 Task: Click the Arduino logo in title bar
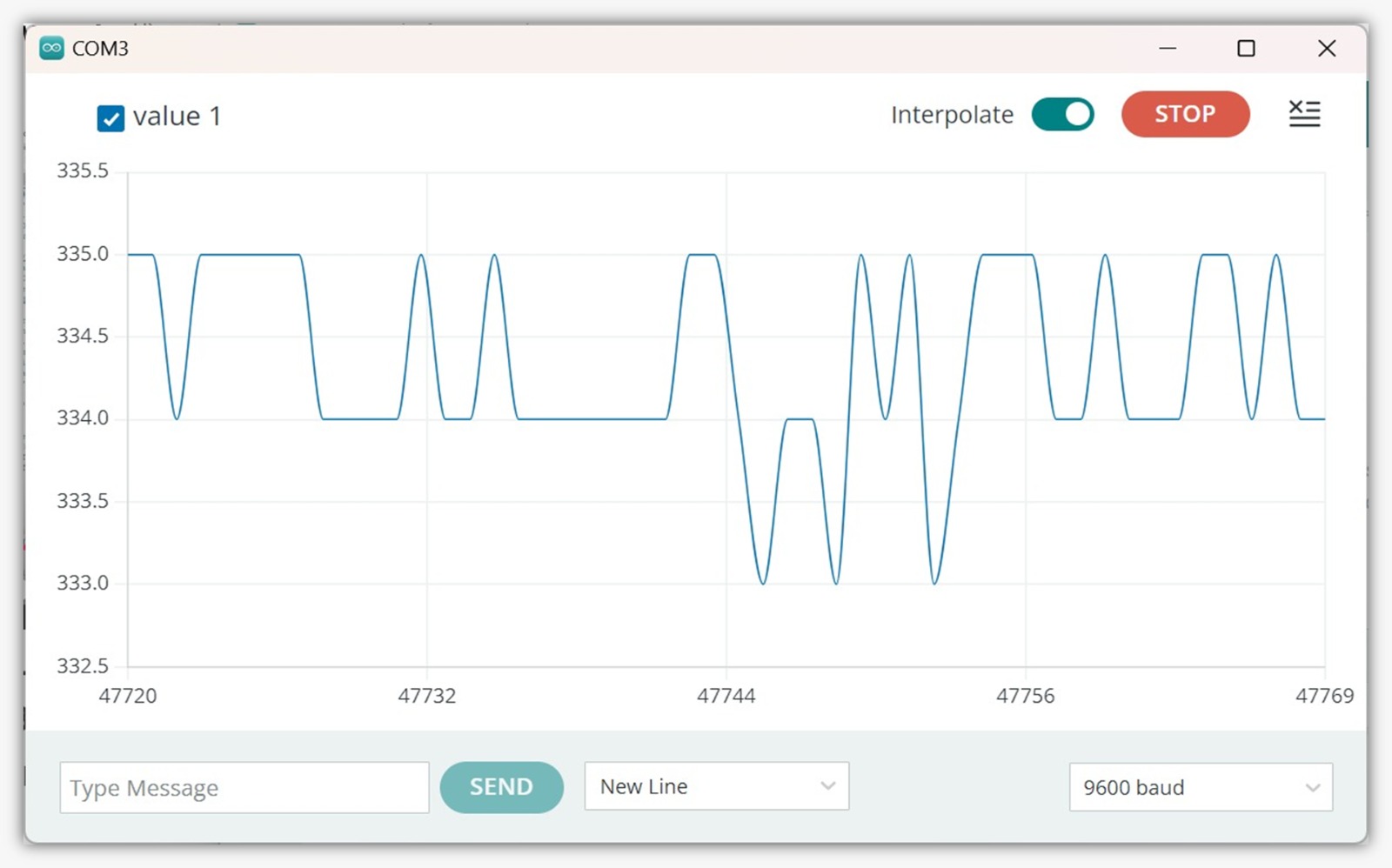point(51,49)
